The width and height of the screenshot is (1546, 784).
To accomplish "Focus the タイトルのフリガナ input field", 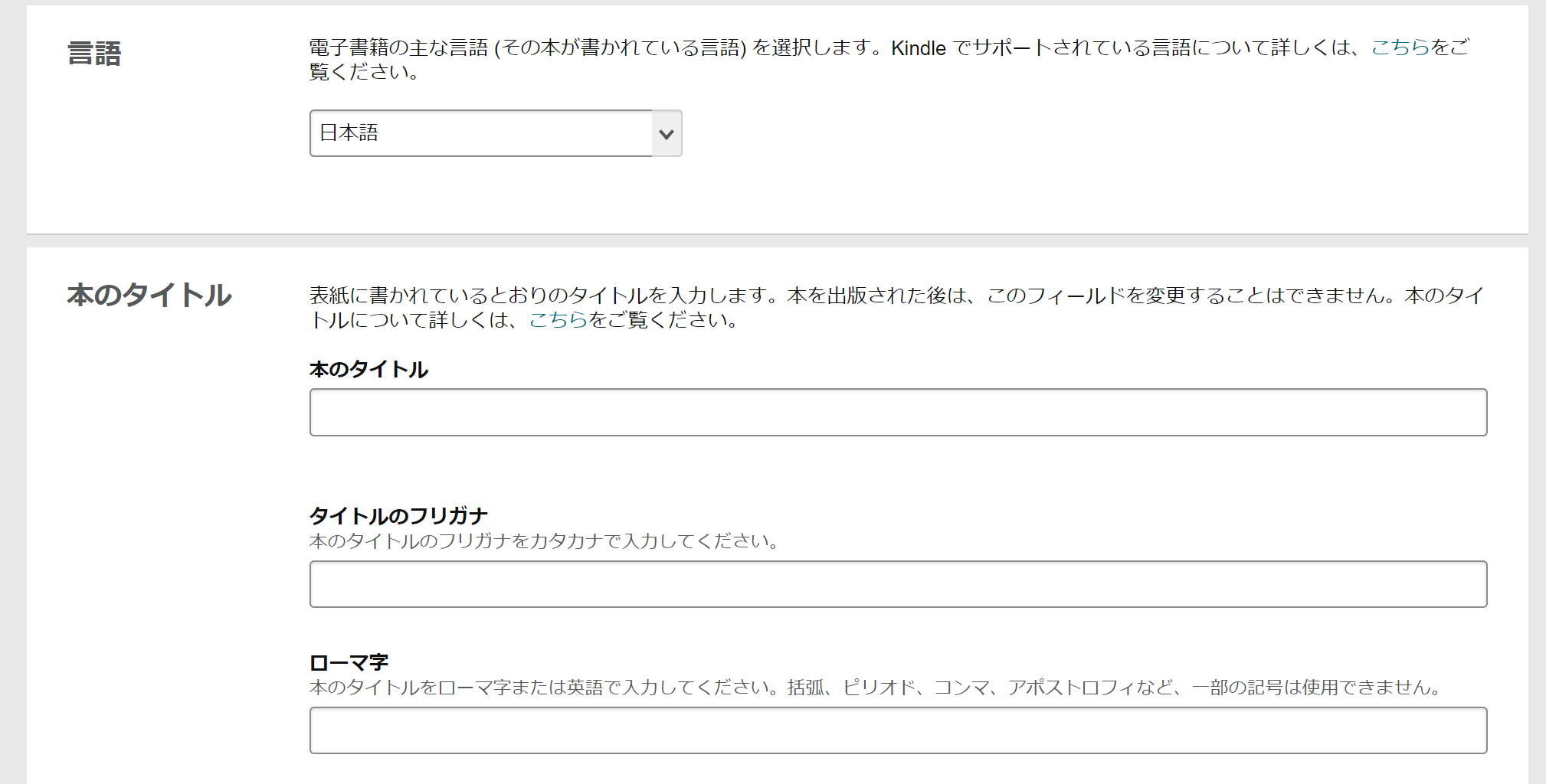I will point(898,584).
